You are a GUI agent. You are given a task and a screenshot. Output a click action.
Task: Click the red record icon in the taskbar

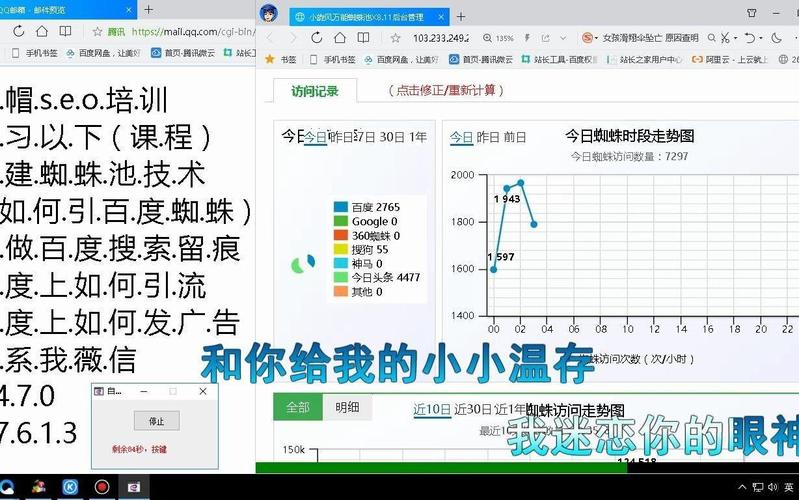101,487
